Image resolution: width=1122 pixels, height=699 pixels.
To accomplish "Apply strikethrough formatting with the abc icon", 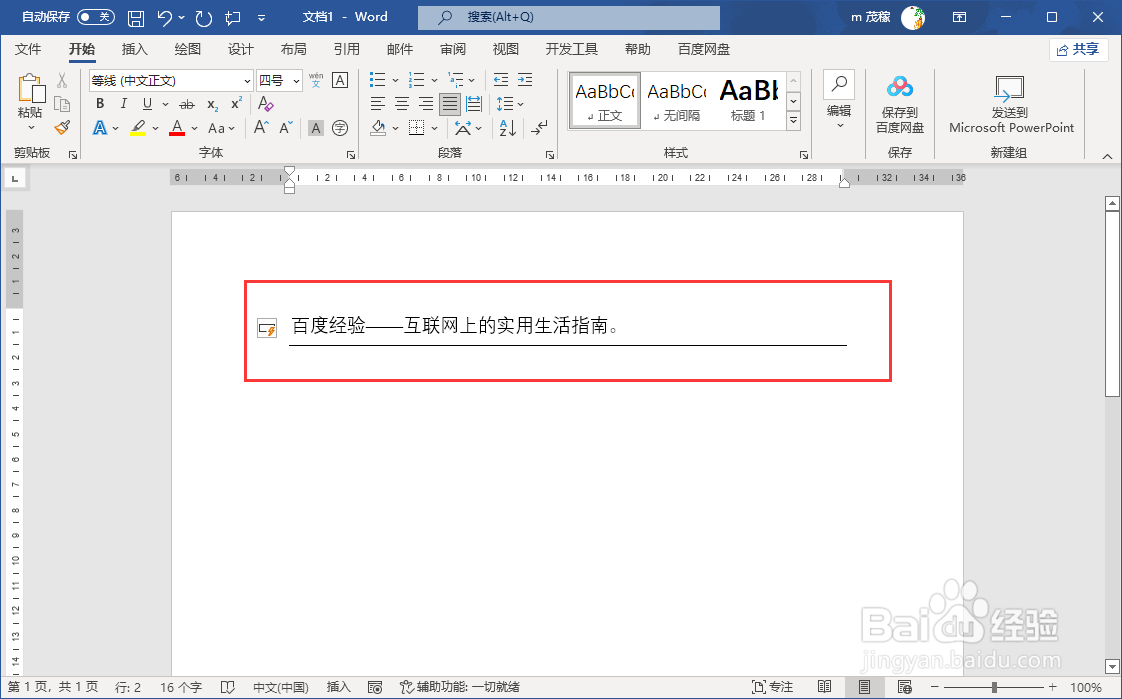I will point(187,104).
